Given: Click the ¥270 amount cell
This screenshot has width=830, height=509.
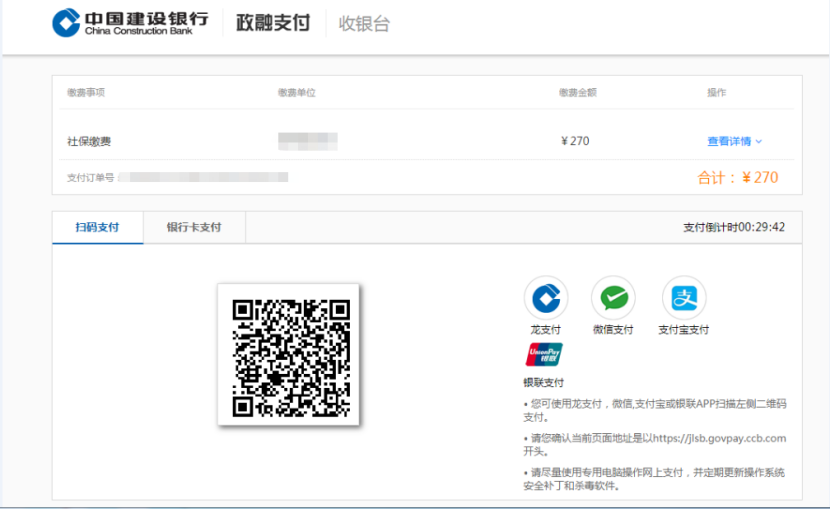Looking at the screenshot, I should pos(575,141).
